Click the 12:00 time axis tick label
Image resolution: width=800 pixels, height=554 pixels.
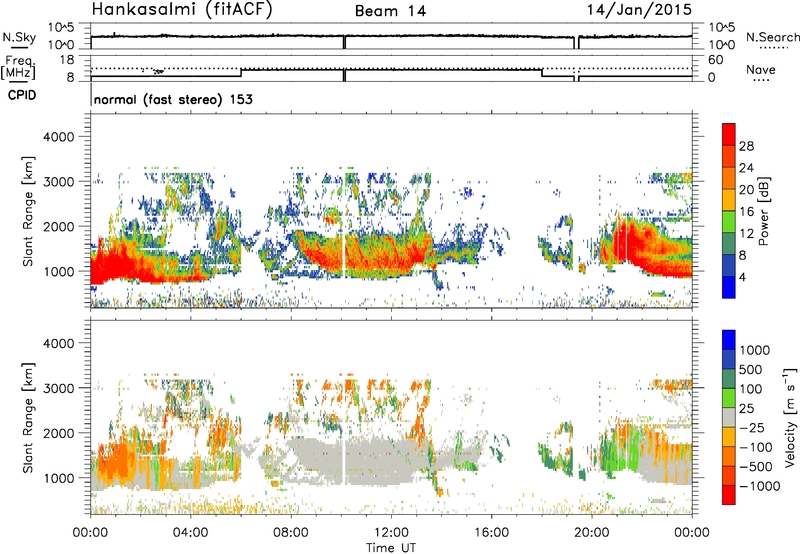(391, 533)
